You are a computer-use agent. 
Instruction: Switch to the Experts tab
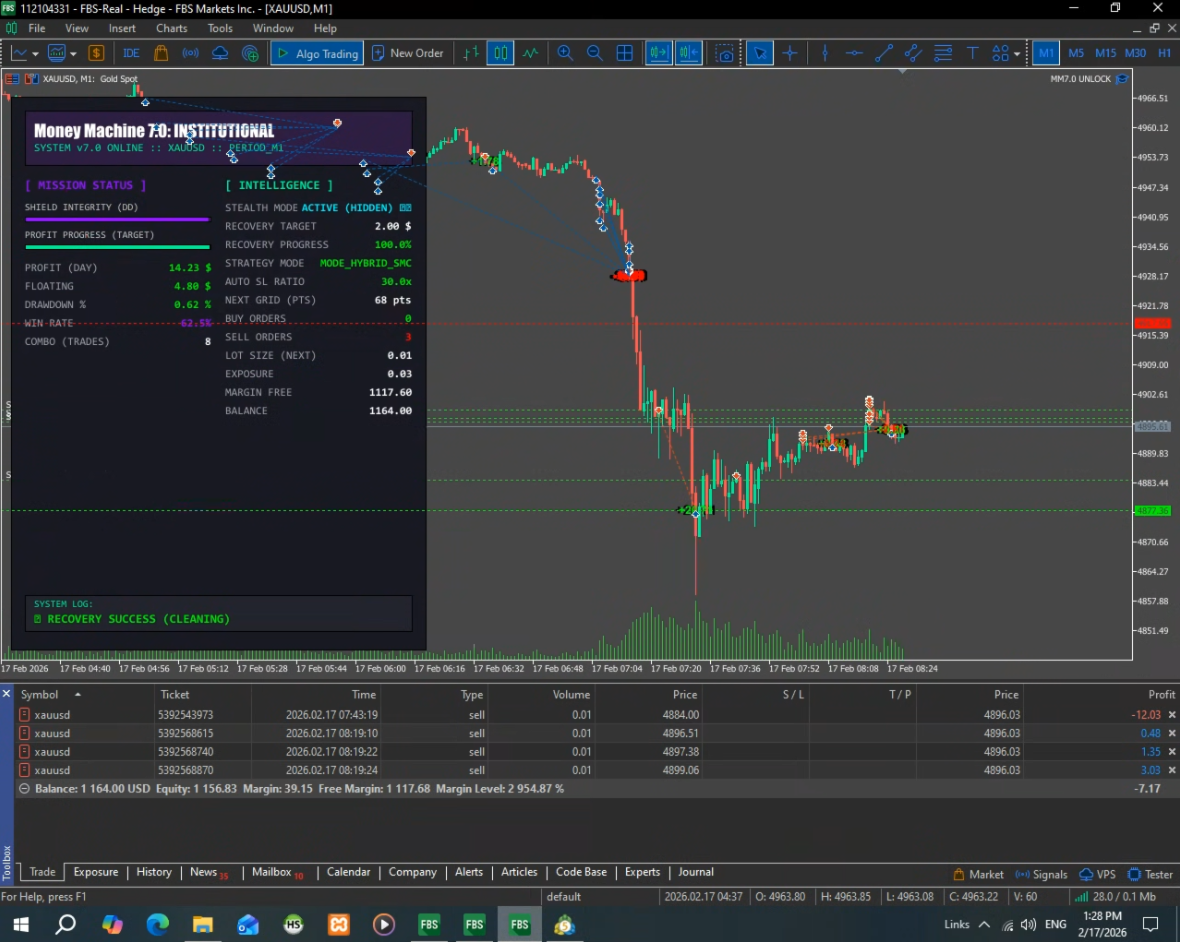[x=642, y=872]
